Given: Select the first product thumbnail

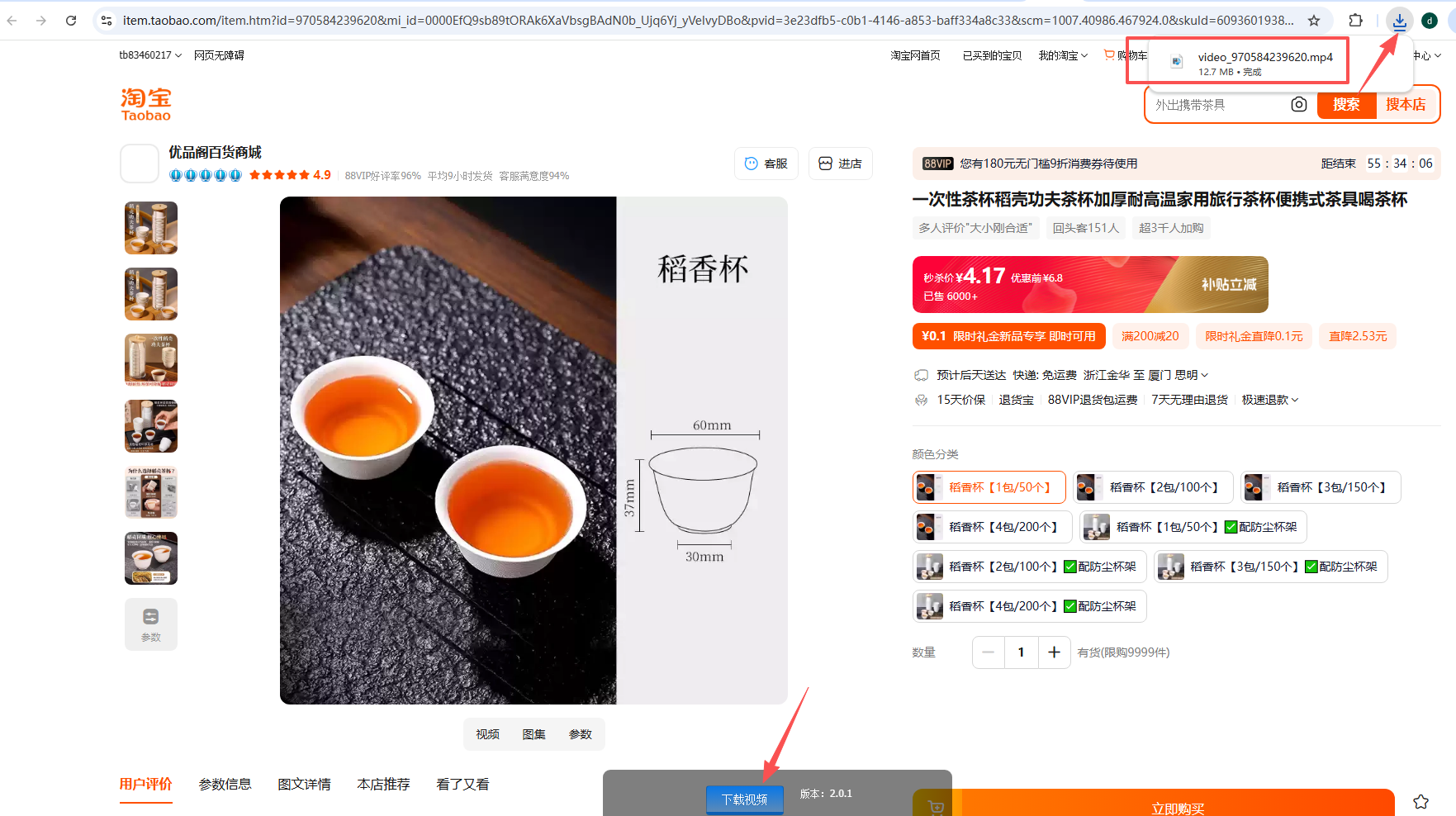Looking at the screenshot, I should (151, 228).
